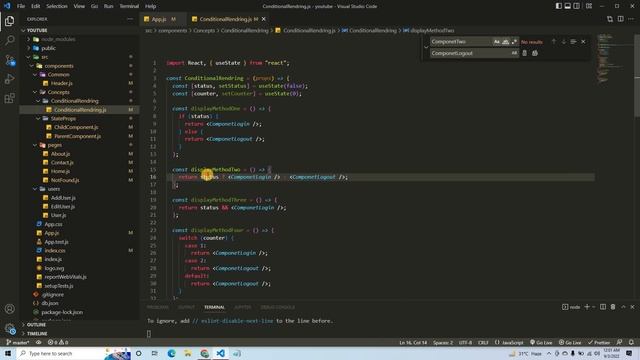Collapse the ConditionalRendring folder
This screenshot has width=640, height=360.
click(x=38, y=101)
